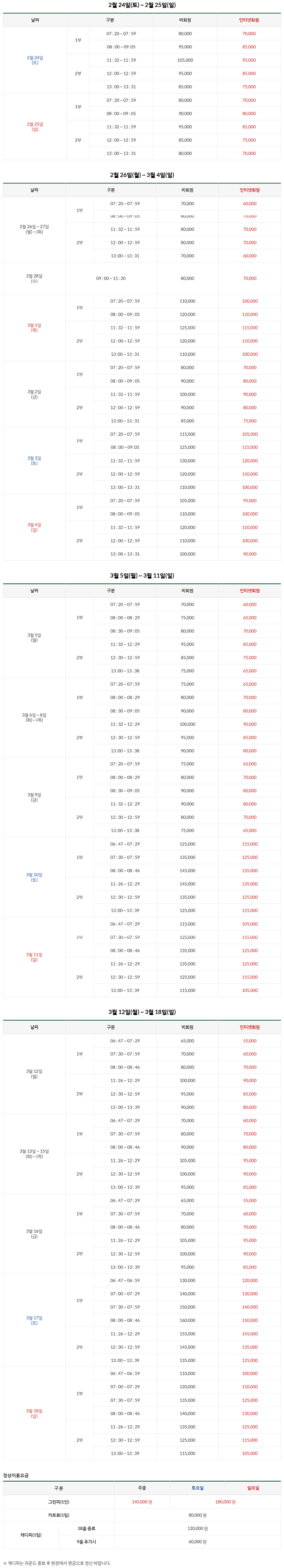Click the 2월 28일 (수) date cell

click(34, 278)
